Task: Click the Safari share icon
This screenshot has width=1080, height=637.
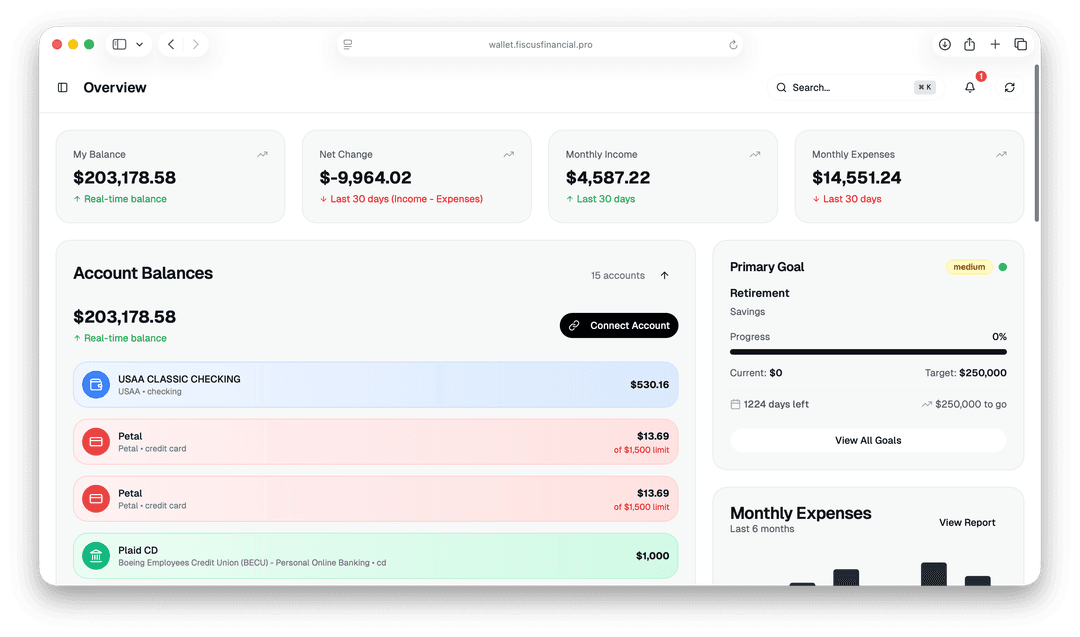Action: [969, 44]
